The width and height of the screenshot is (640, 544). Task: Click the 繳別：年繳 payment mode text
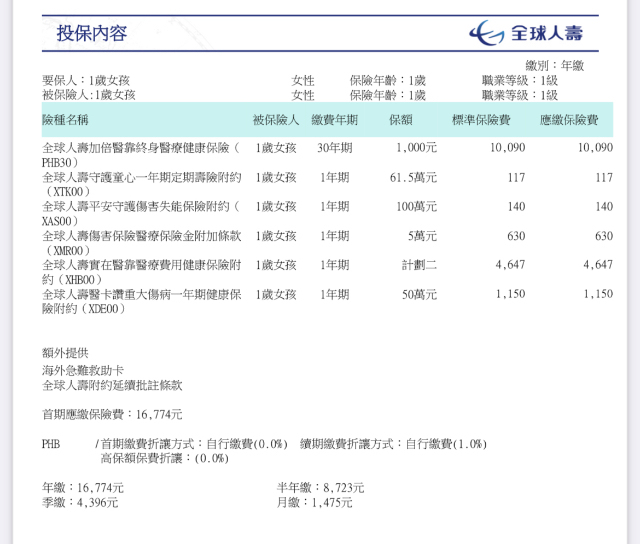(x=555, y=65)
